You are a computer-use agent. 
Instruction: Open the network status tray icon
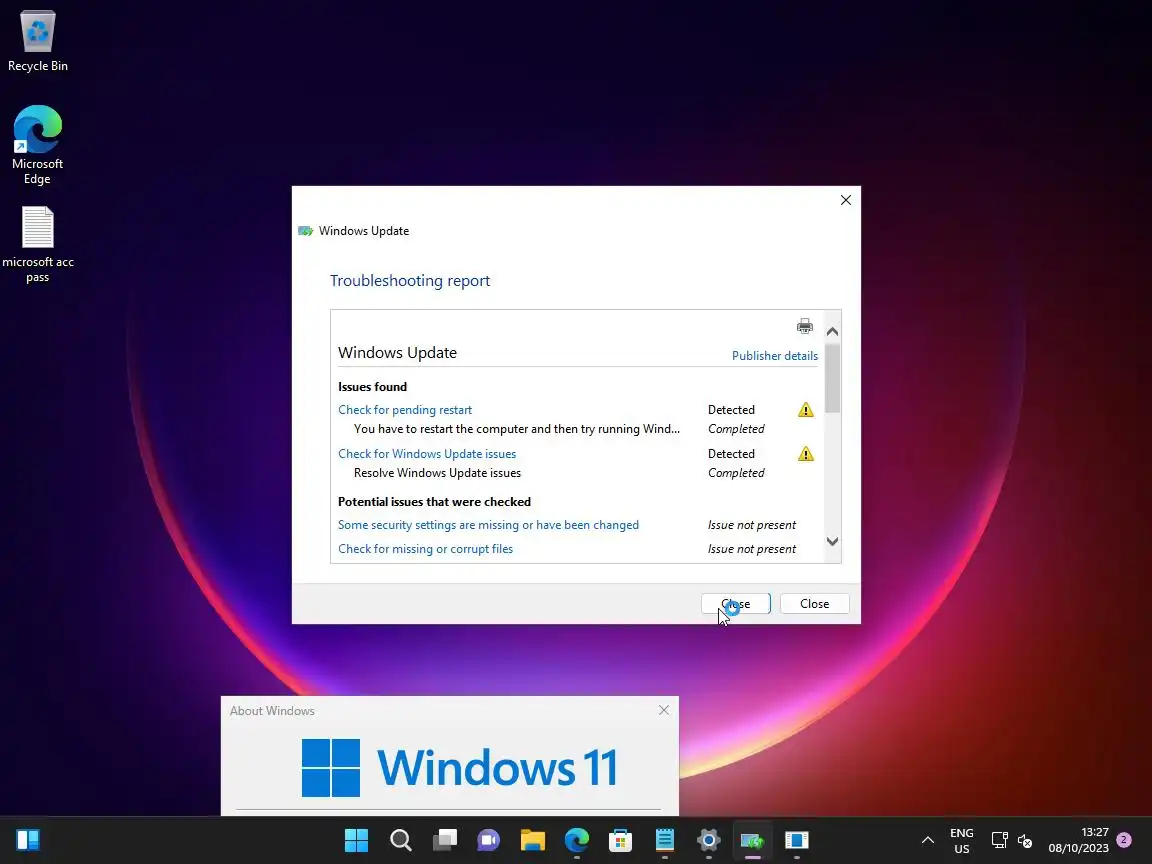point(1000,840)
